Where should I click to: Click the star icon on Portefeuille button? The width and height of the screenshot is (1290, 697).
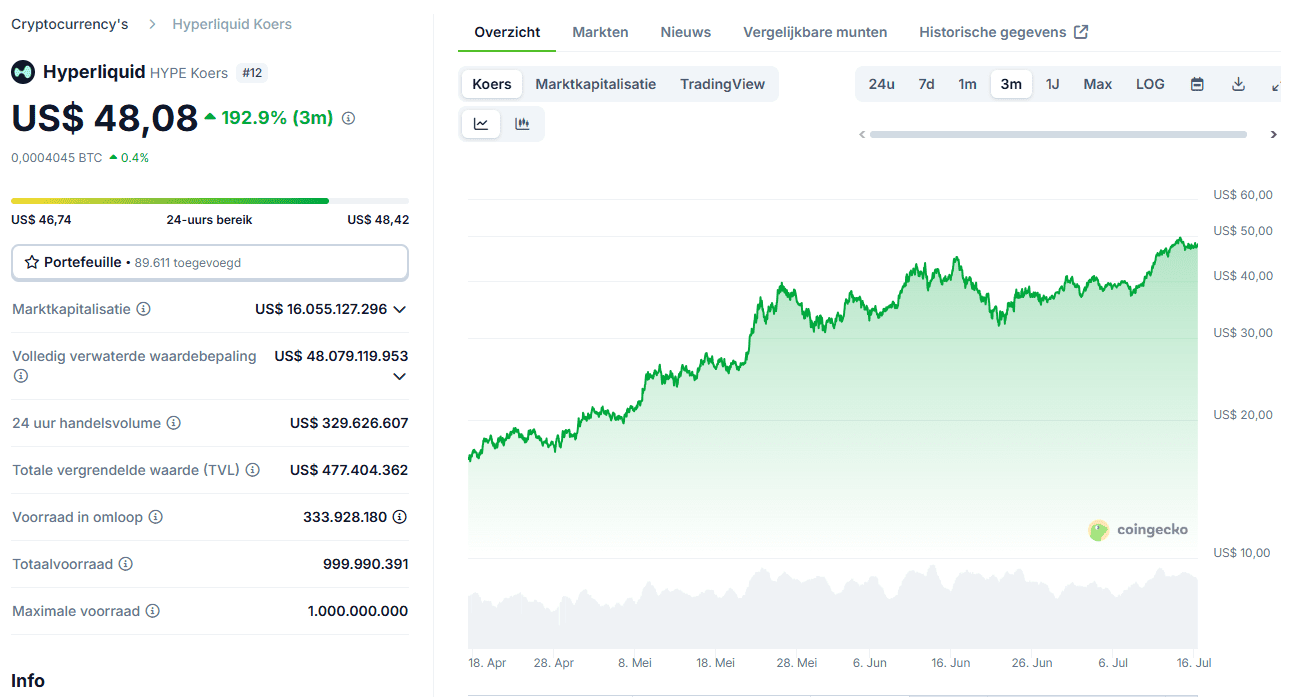[32, 262]
